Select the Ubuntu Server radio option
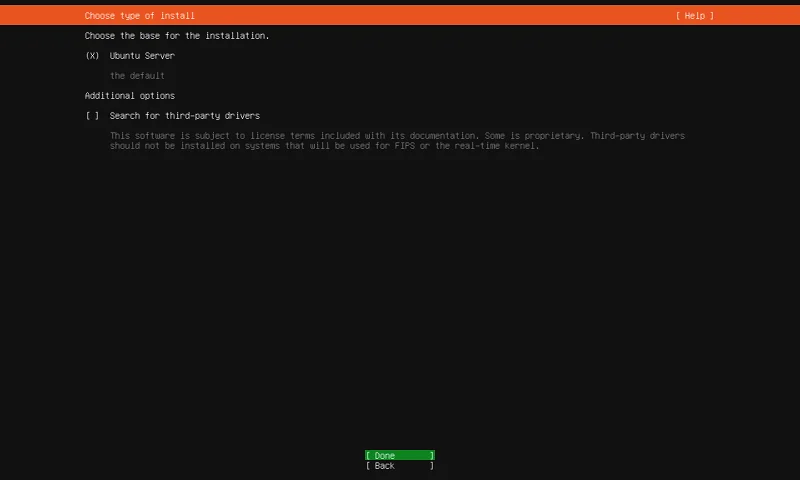This screenshot has height=480, width=800. (92, 56)
